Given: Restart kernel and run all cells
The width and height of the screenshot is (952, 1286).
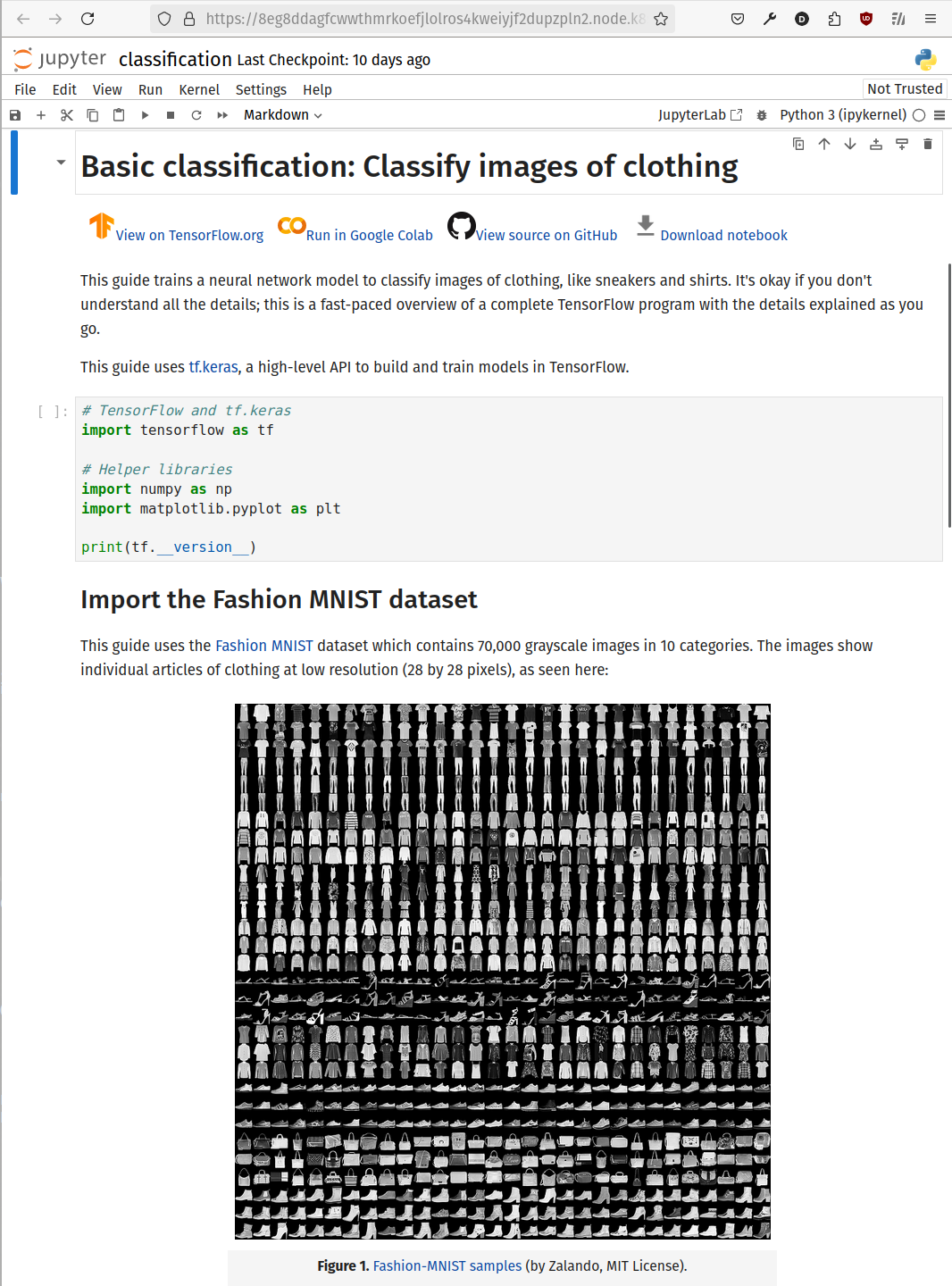Looking at the screenshot, I should coord(221,114).
